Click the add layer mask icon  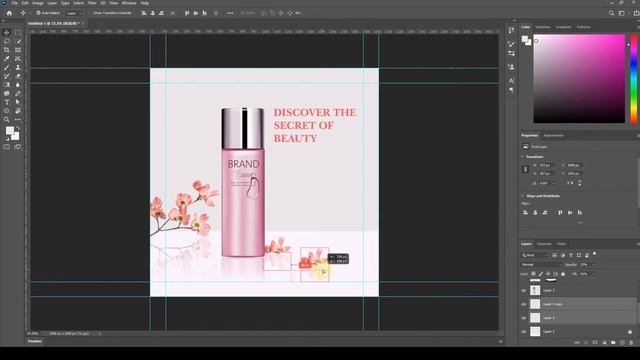pyautogui.click(x=595, y=343)
